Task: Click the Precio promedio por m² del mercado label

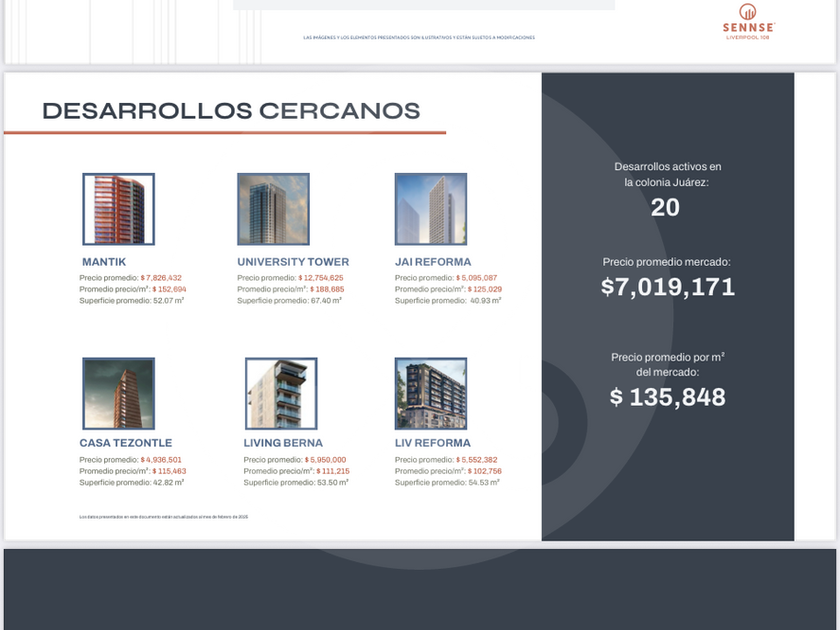Action: pos(668,364)
